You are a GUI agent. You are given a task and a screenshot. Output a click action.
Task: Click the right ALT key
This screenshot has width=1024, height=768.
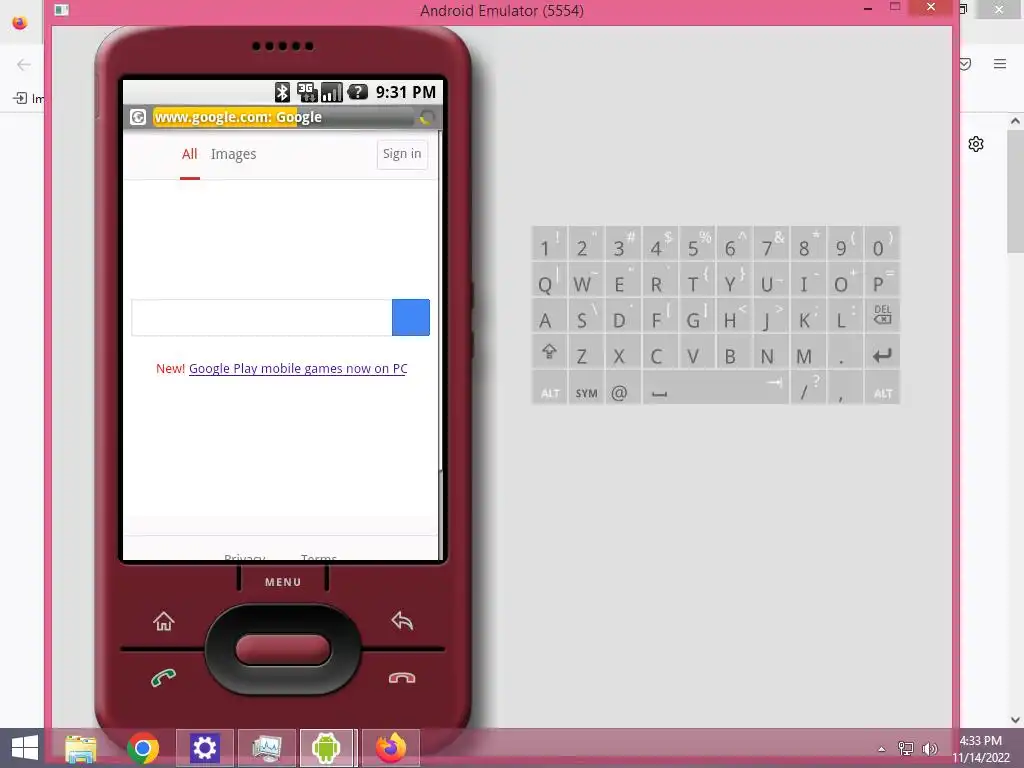click(x=882, y=390)
